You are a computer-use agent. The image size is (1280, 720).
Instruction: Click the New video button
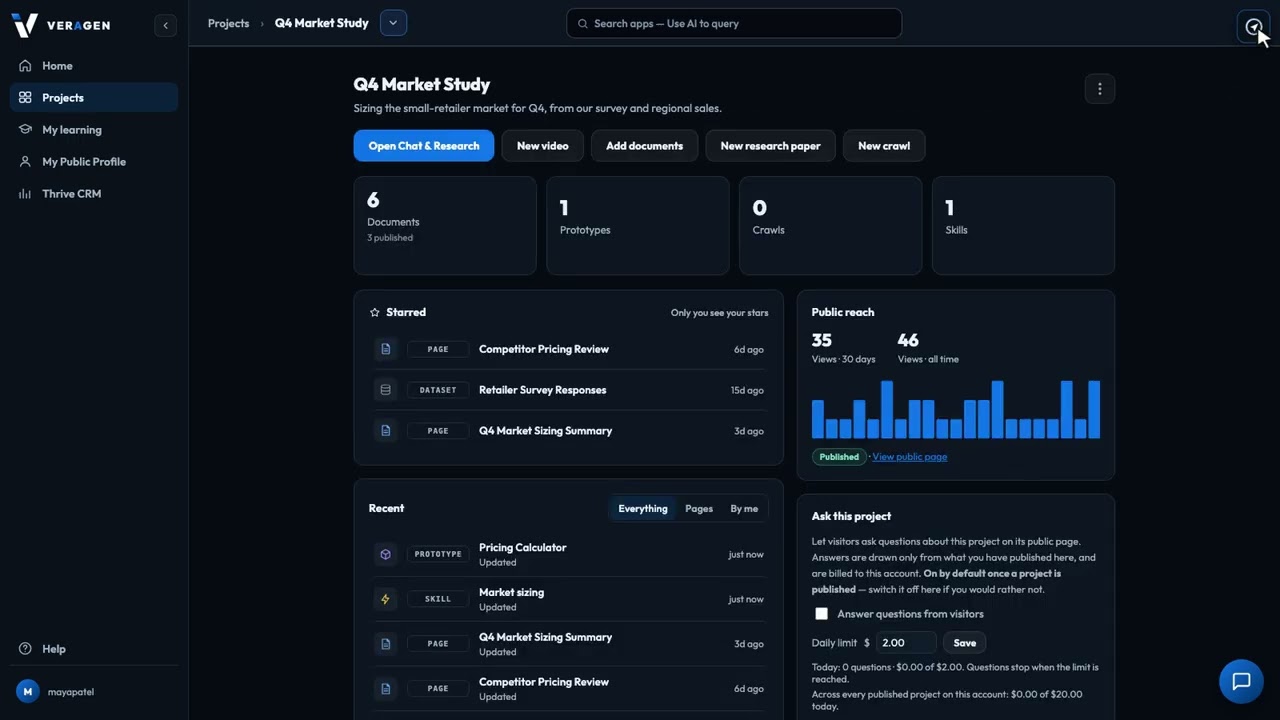(x=543, y=146)
